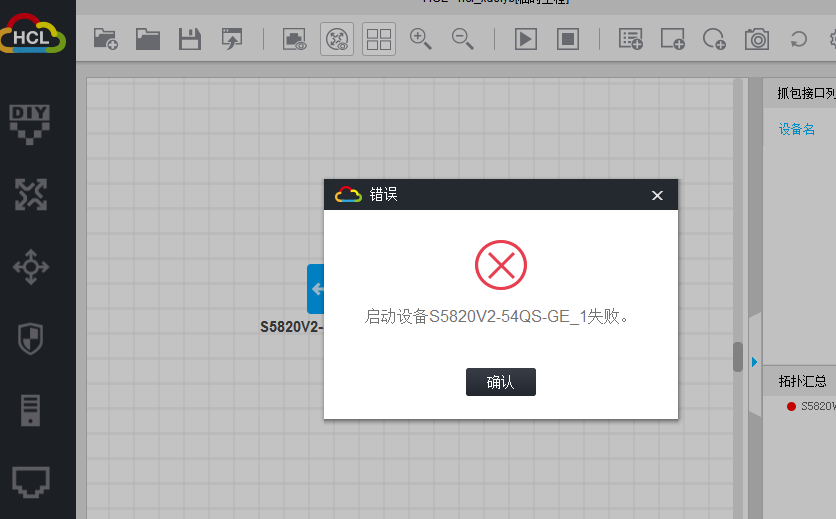Toggle the show interface names icon
The height and width of the screenshot is (519, 836).
(x=294, y=39)
